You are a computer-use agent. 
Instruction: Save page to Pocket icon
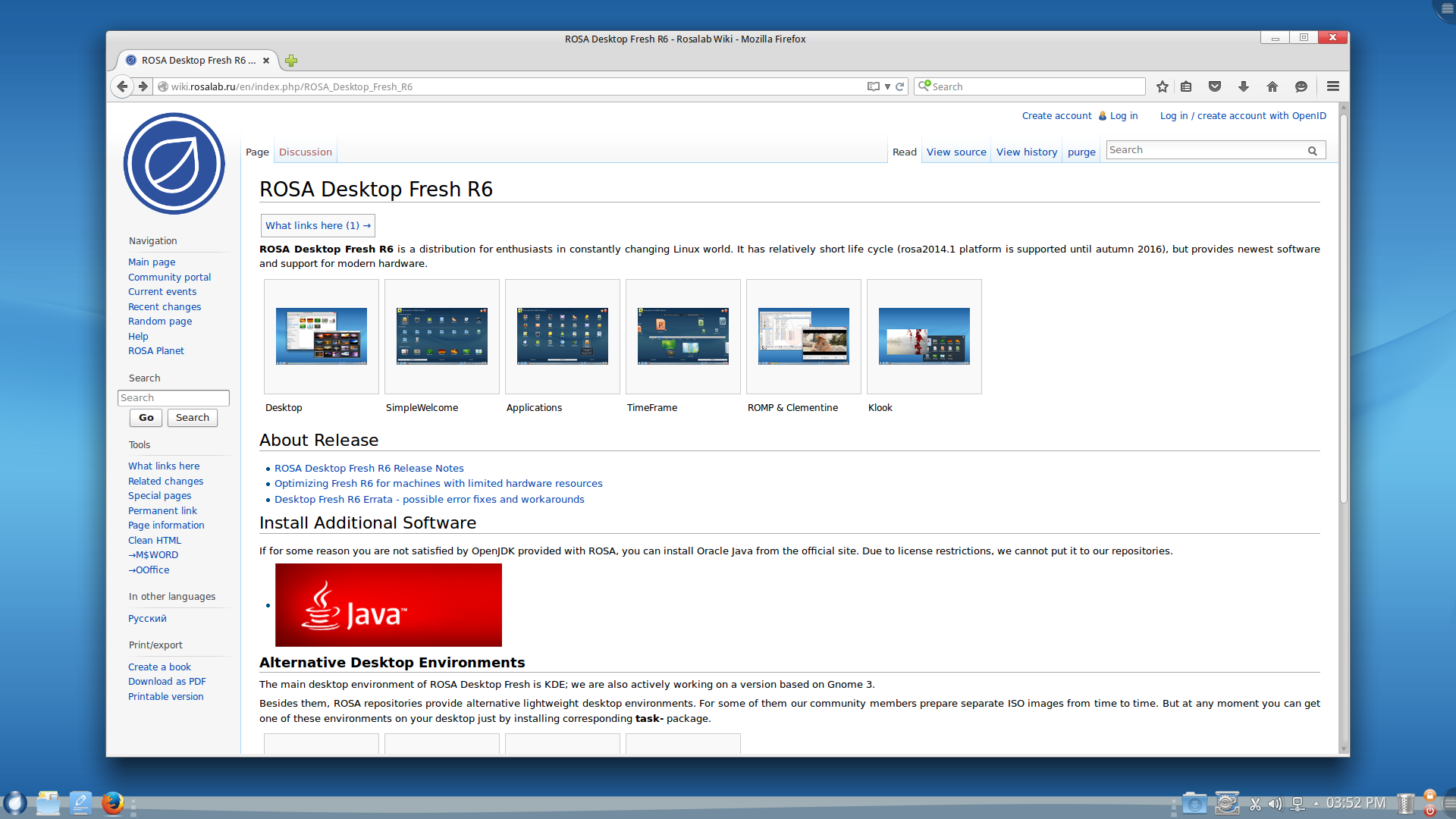coord(1215,86)
